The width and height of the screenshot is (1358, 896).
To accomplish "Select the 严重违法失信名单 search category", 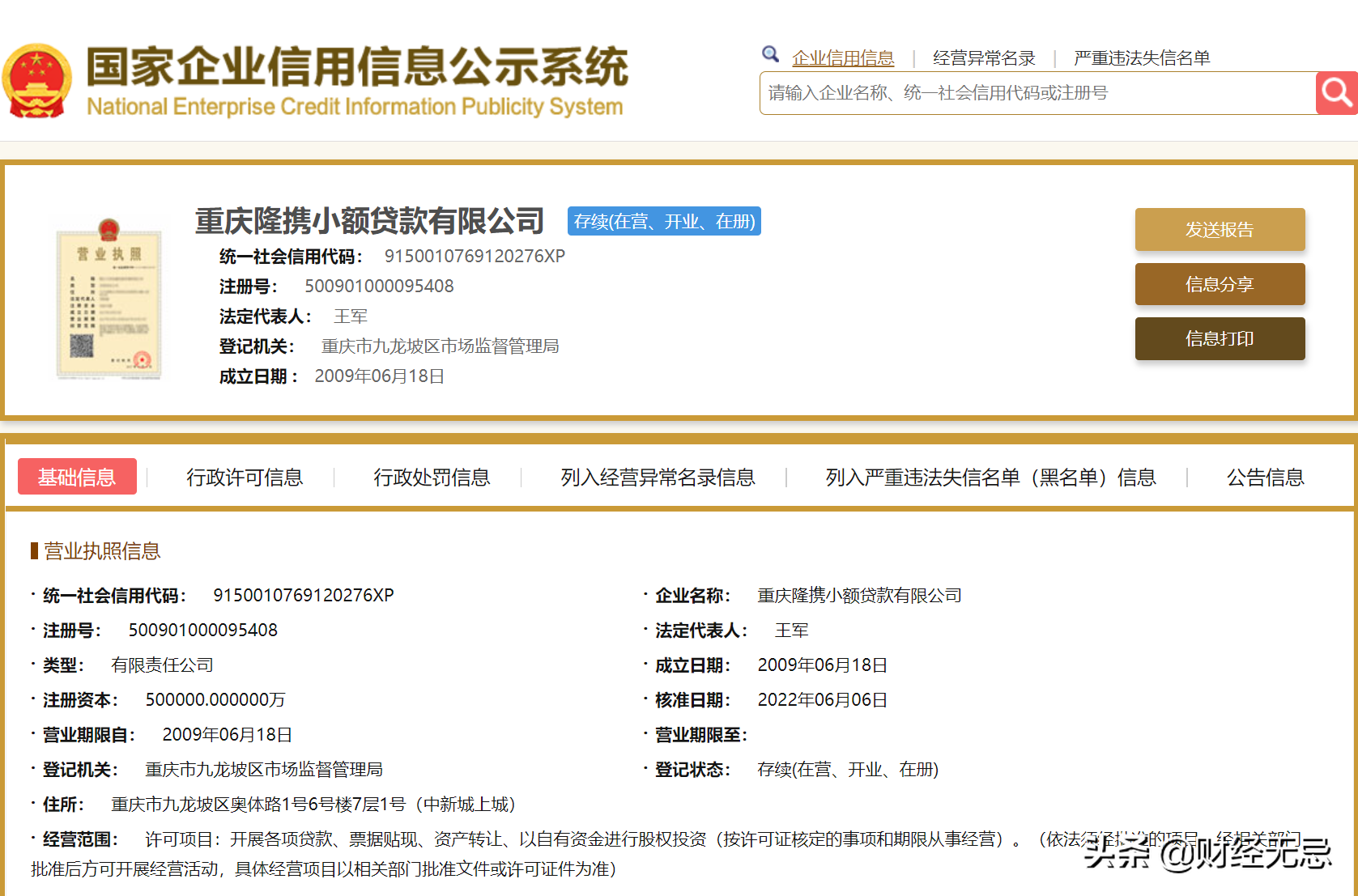I will pos(1142,58).
